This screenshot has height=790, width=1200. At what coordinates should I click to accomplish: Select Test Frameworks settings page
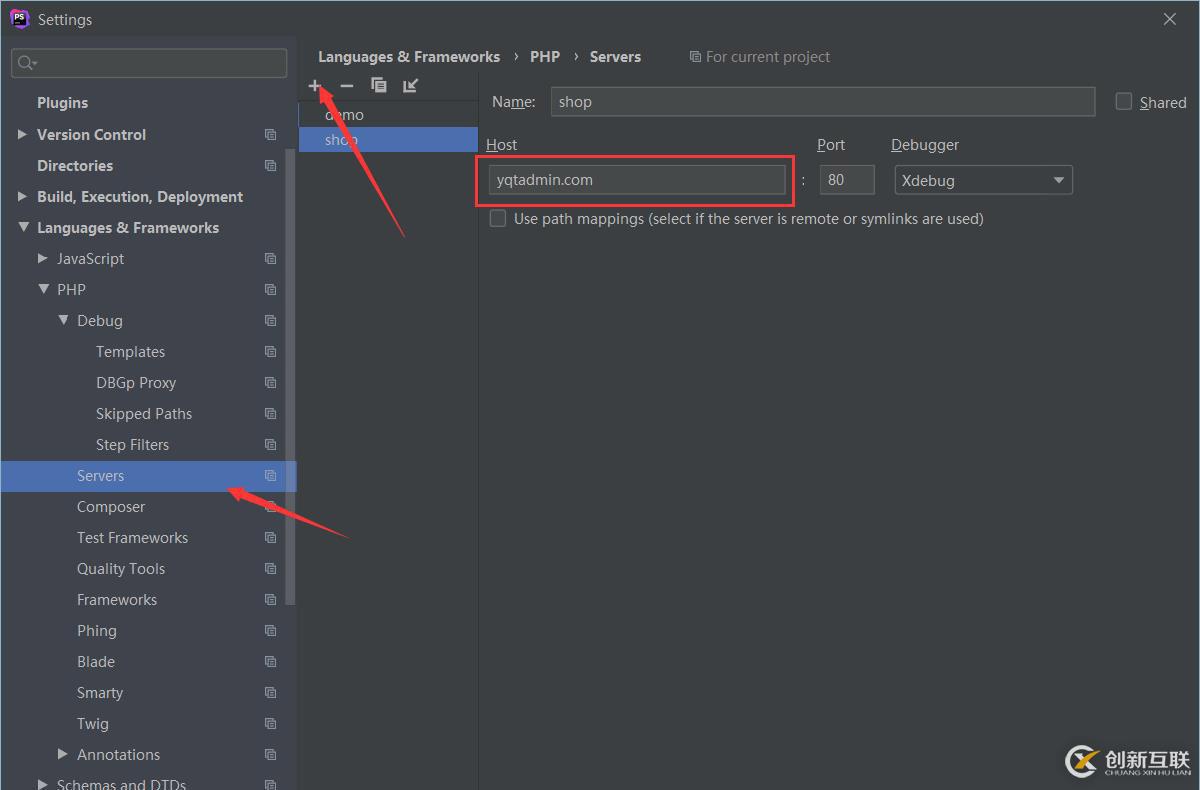pyautogui.click(x=133, y=538)
